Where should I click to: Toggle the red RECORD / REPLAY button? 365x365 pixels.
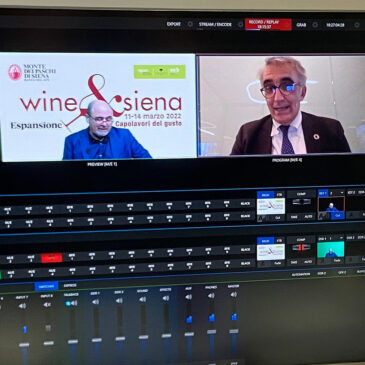[x=268, y=24]
